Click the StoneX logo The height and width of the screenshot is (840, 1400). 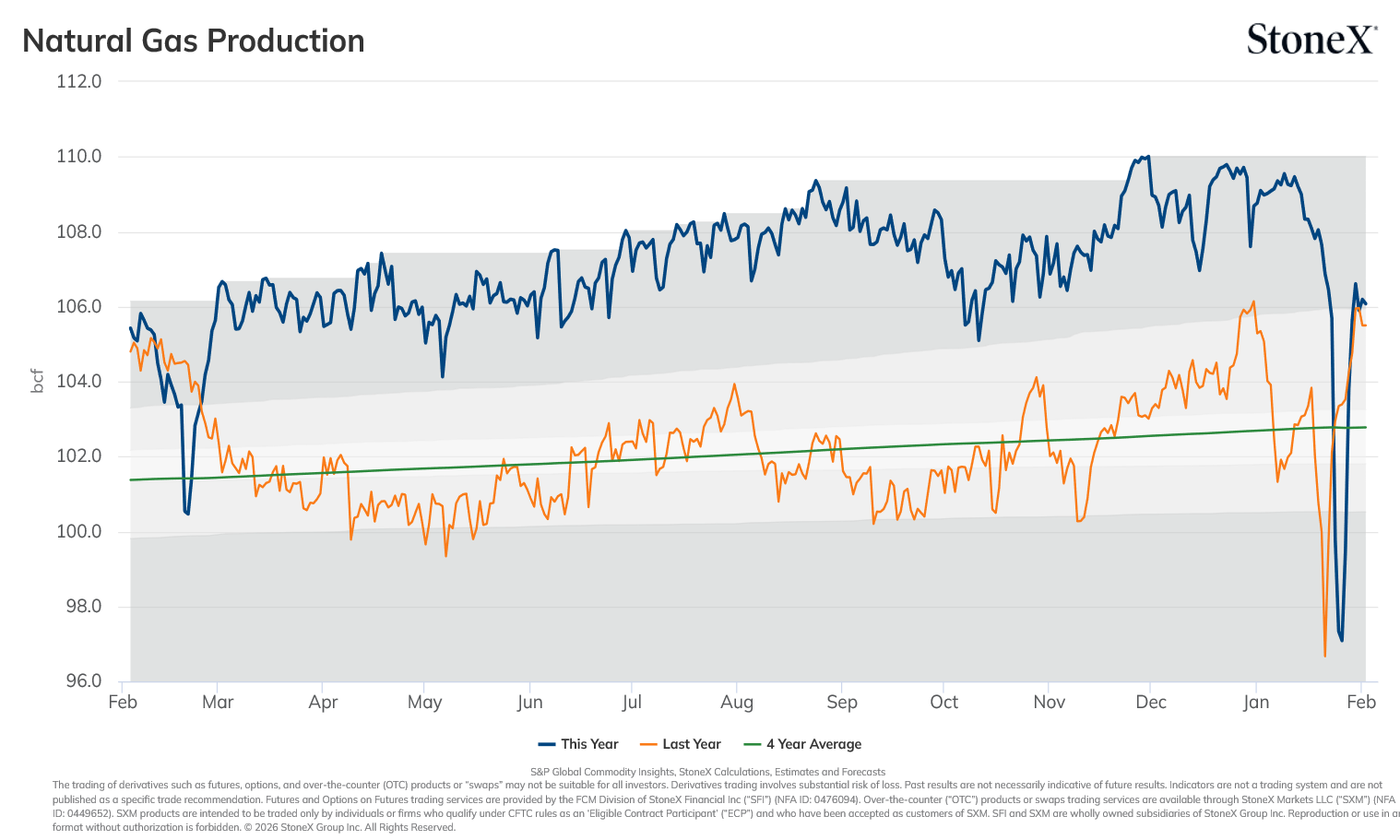pos(1311,40)
